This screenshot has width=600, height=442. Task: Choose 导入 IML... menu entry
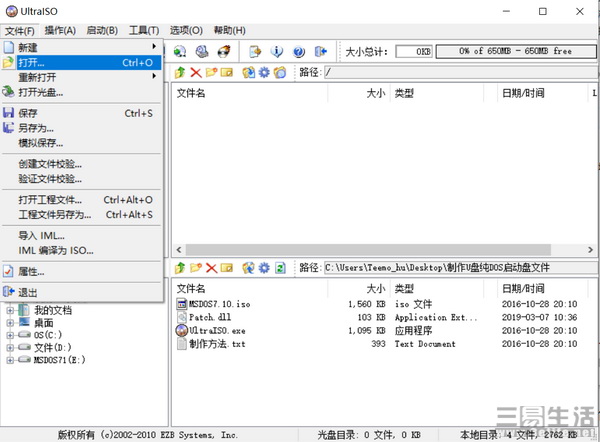82,235
